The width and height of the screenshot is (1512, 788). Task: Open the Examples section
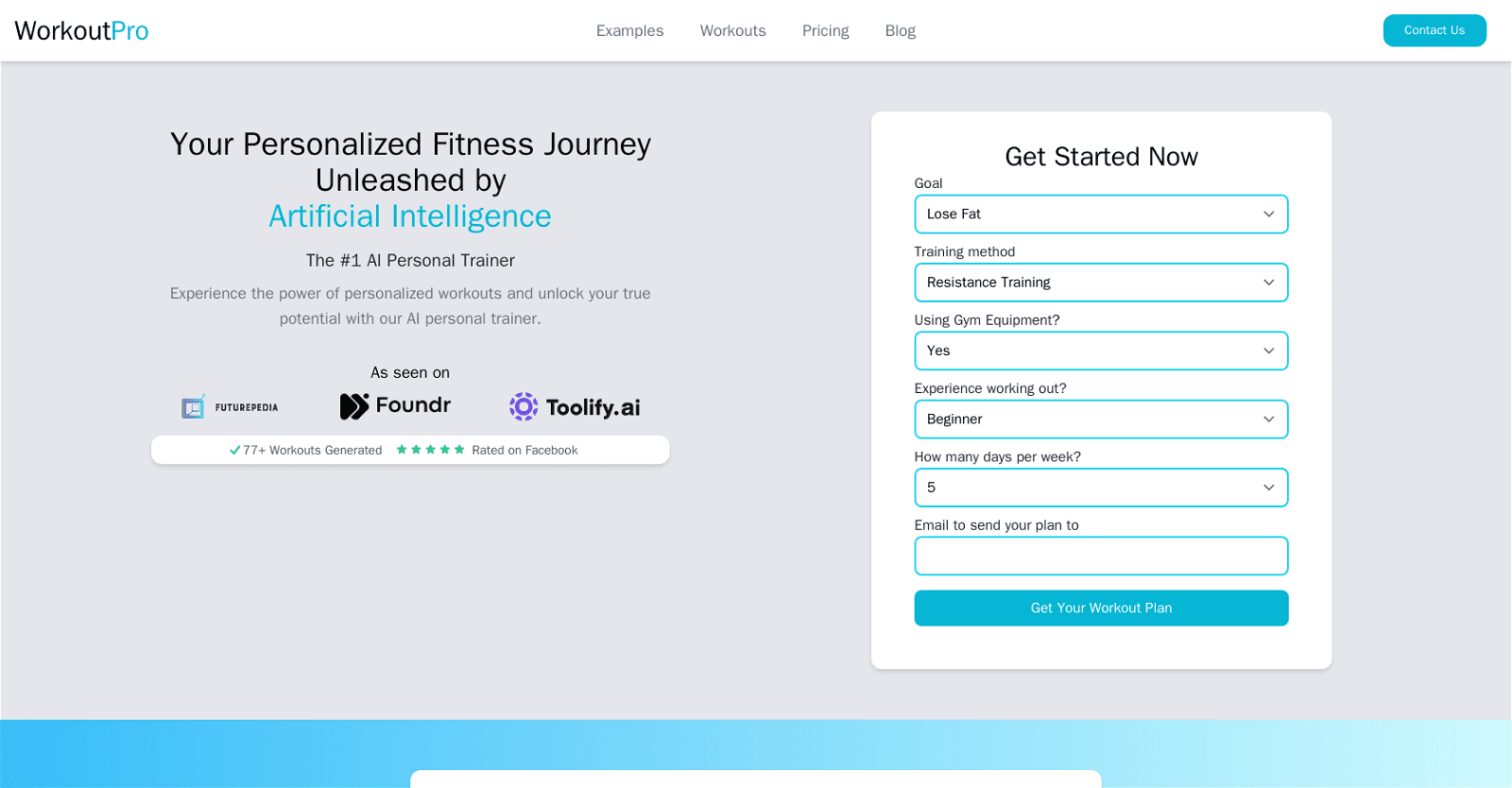629,30
